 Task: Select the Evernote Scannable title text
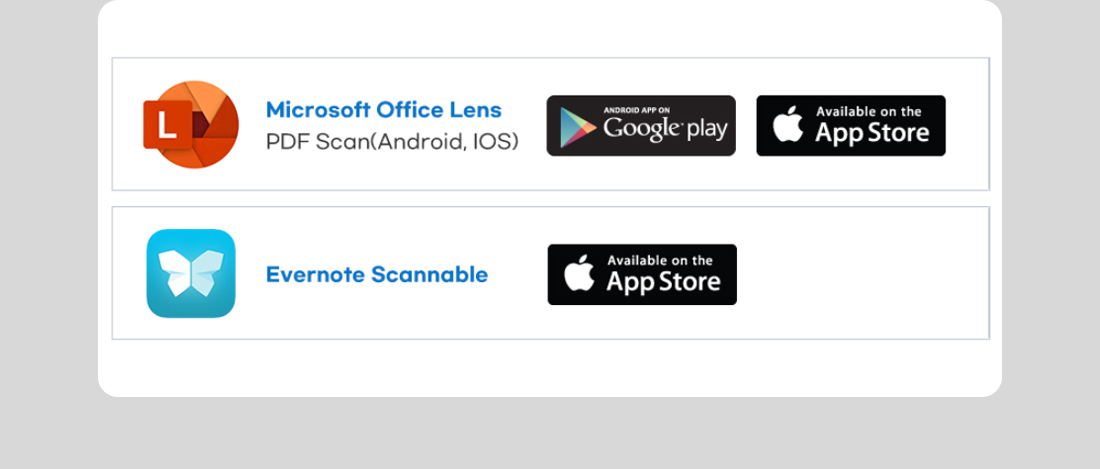(x=377, y=274)
